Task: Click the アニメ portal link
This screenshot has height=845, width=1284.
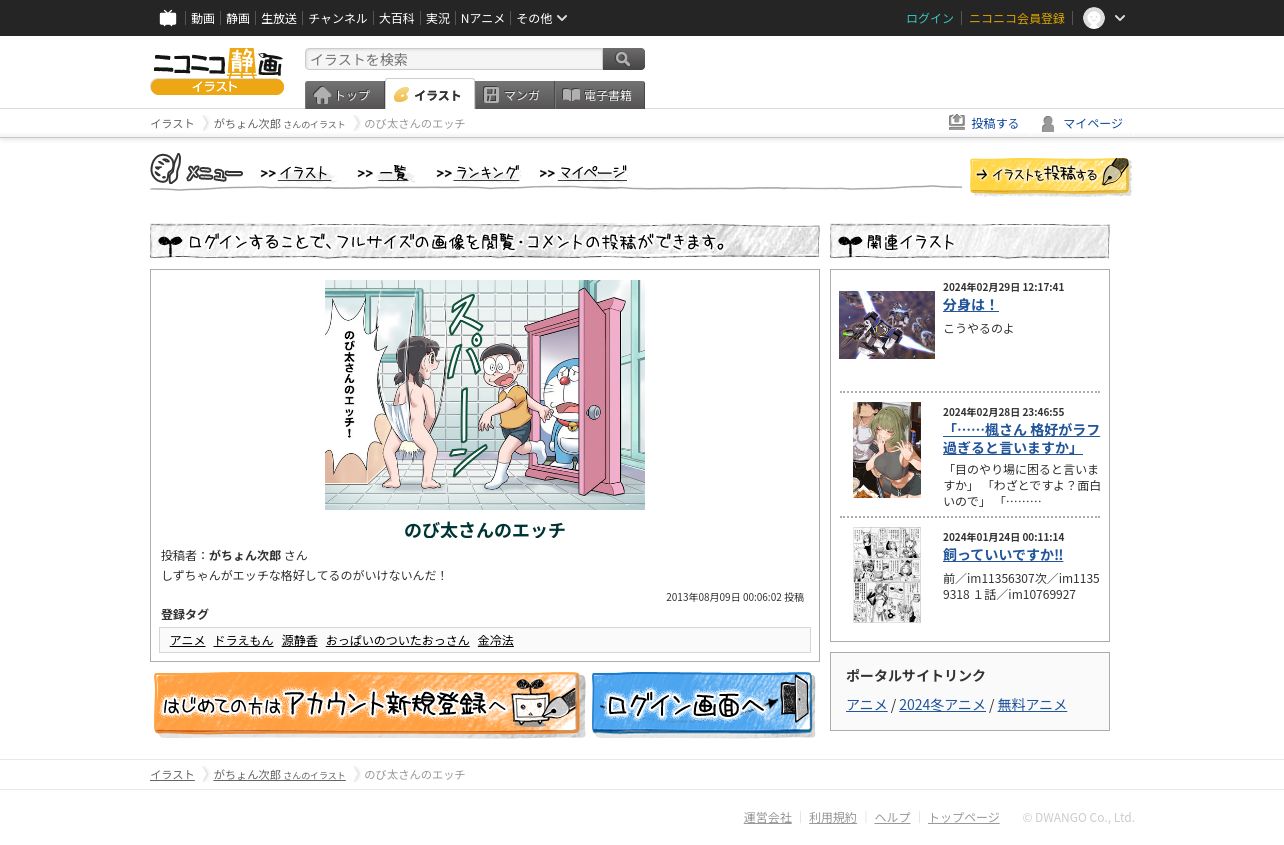Action: pyautogui.click(x=867, y=704)
